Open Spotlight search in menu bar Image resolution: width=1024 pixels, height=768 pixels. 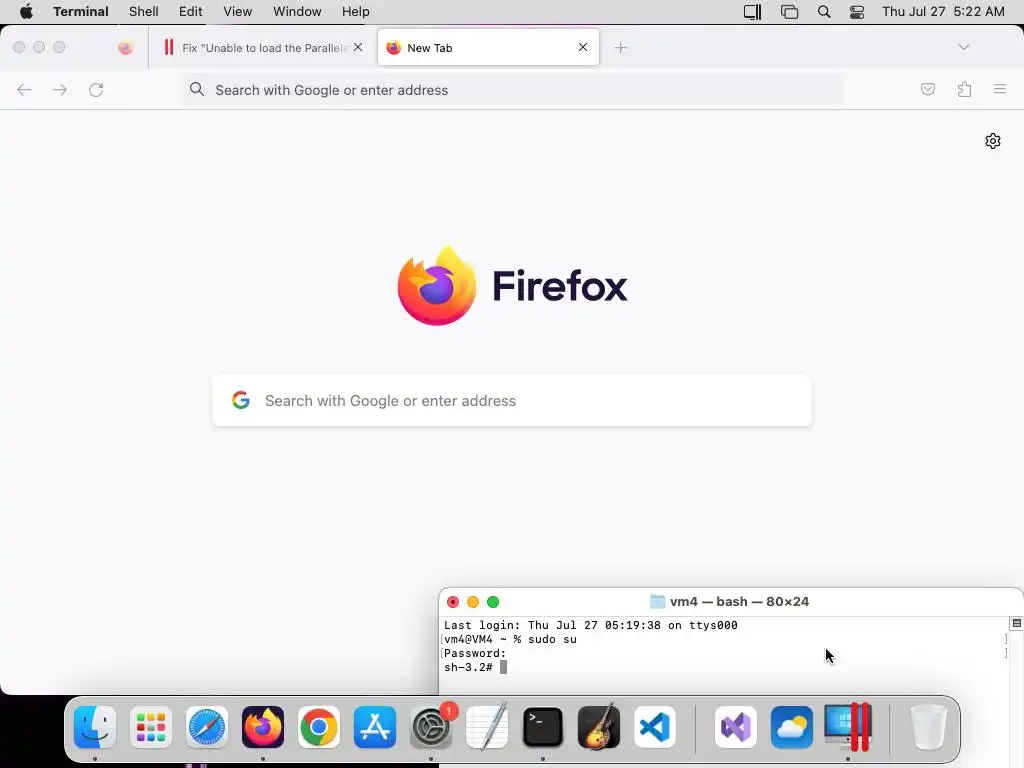(x=824, y=12)
